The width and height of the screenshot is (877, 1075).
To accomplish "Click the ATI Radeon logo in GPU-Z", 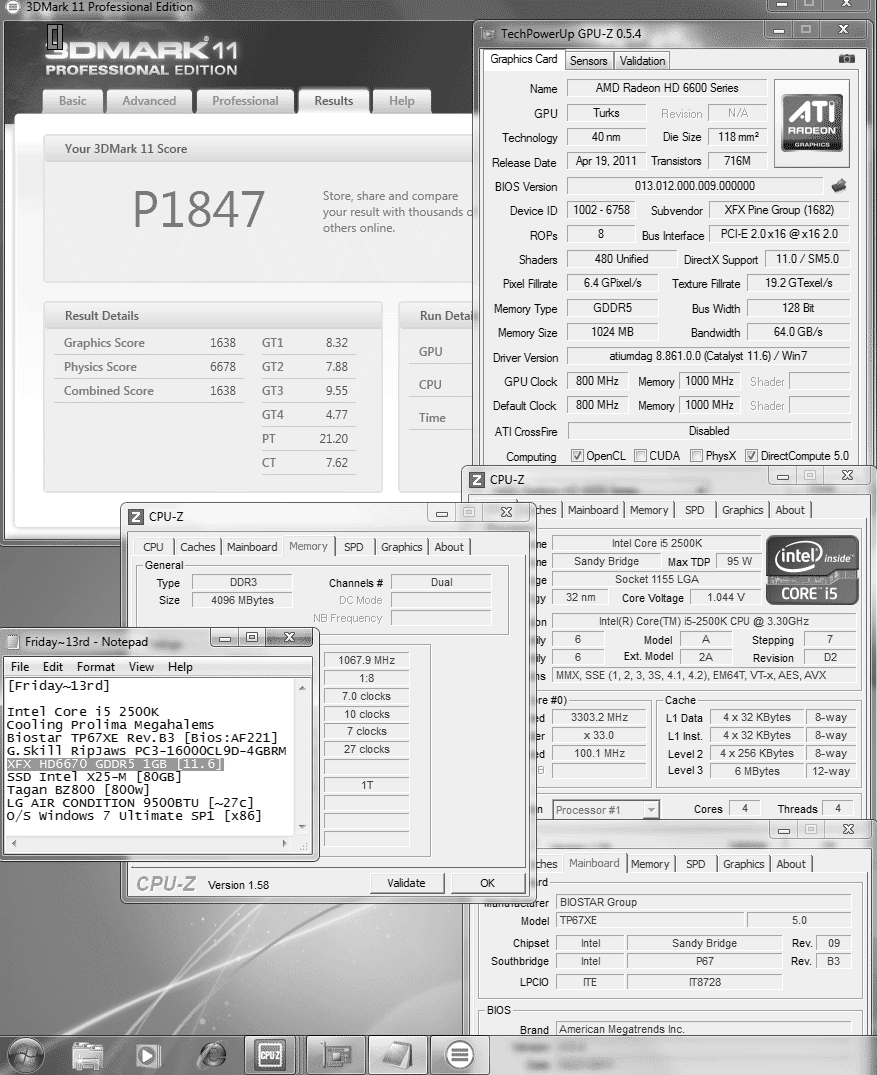I will [x=812, y=123].
